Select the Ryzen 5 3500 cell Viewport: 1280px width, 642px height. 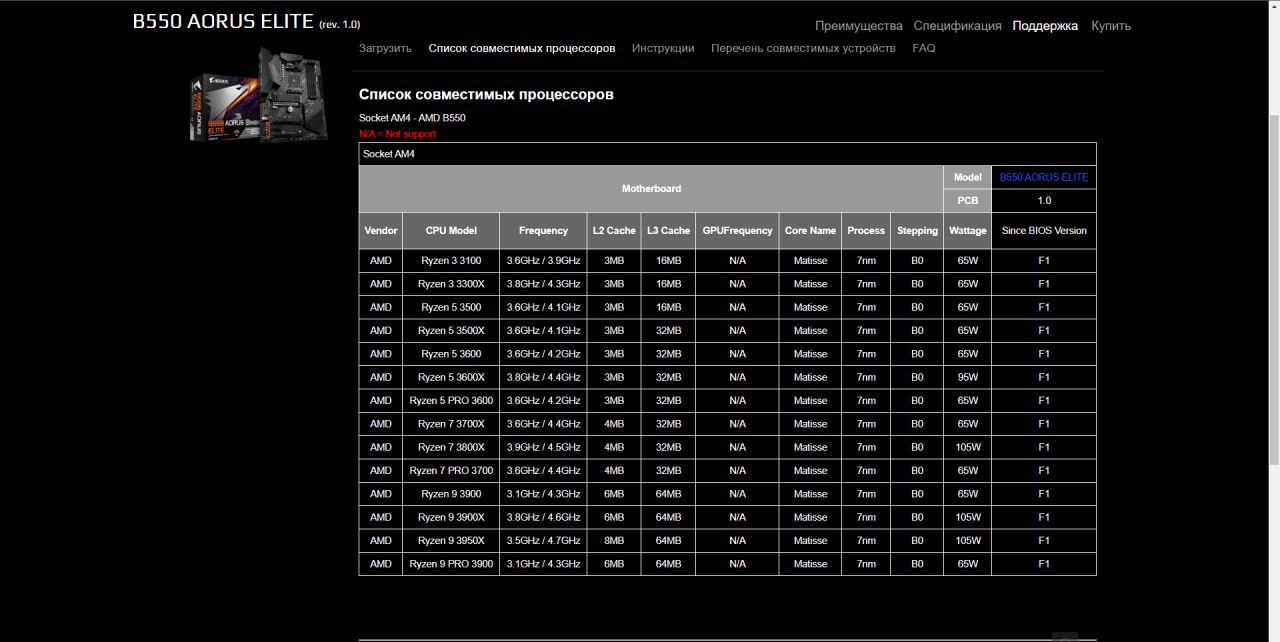point(451,307)
